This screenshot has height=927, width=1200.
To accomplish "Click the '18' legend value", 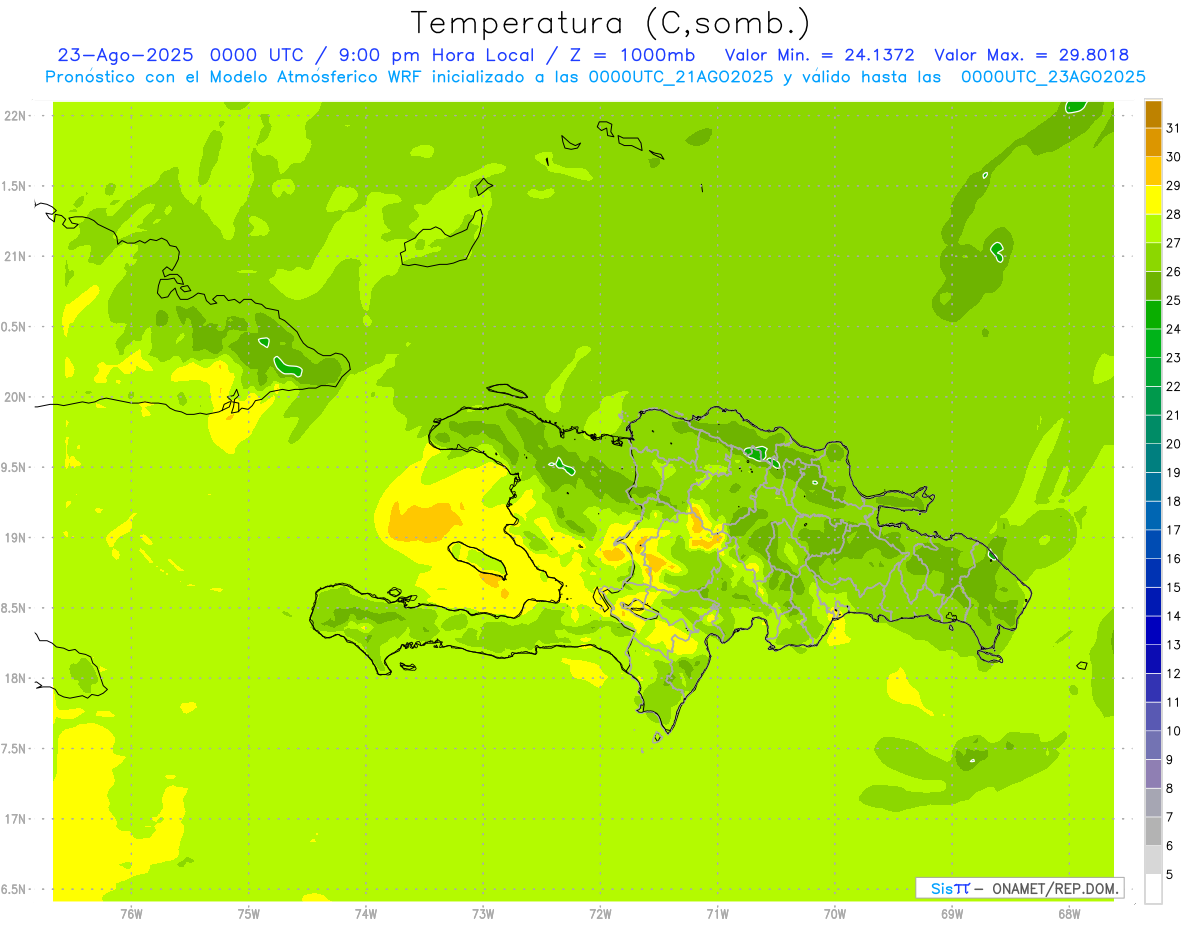I will [x=1173, y=501].
